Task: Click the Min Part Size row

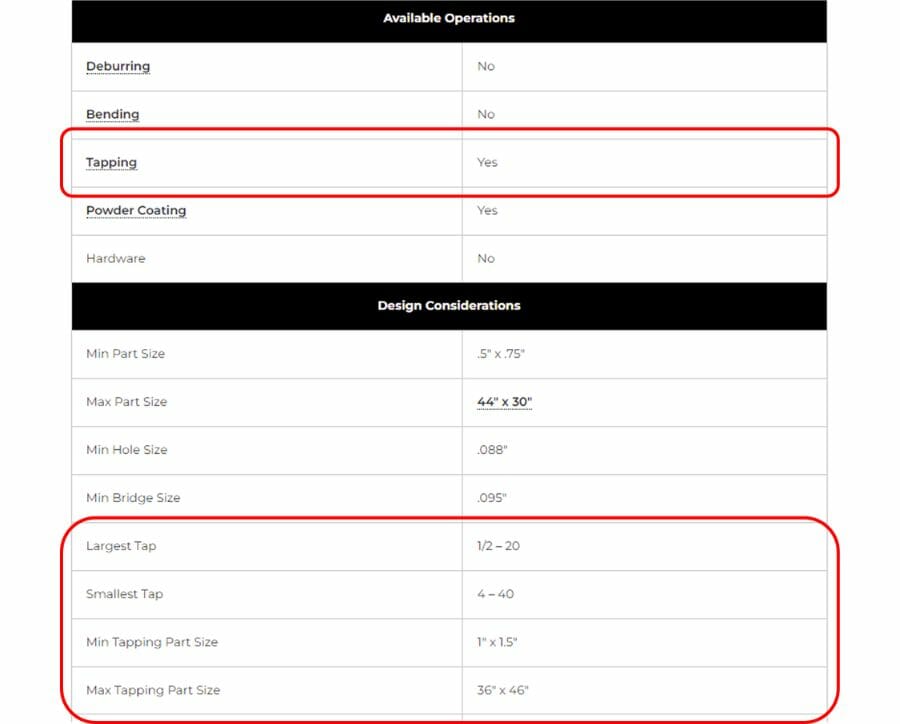Action: [125, 354]
